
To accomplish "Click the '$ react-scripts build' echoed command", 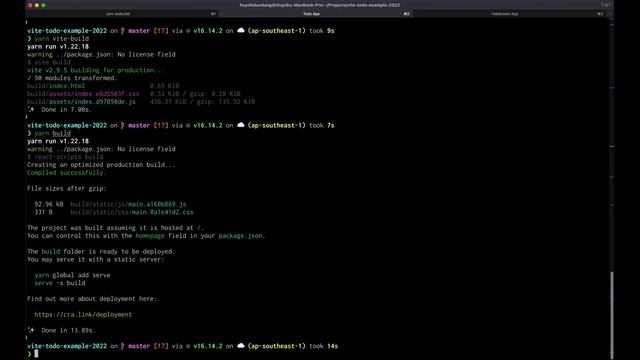I will (65, 157).
